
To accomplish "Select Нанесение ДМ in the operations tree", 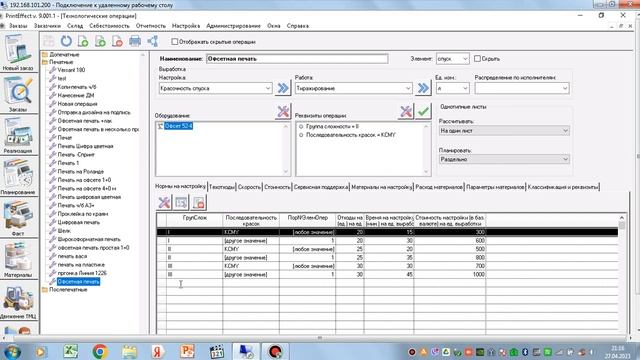I will pos(76,95).
